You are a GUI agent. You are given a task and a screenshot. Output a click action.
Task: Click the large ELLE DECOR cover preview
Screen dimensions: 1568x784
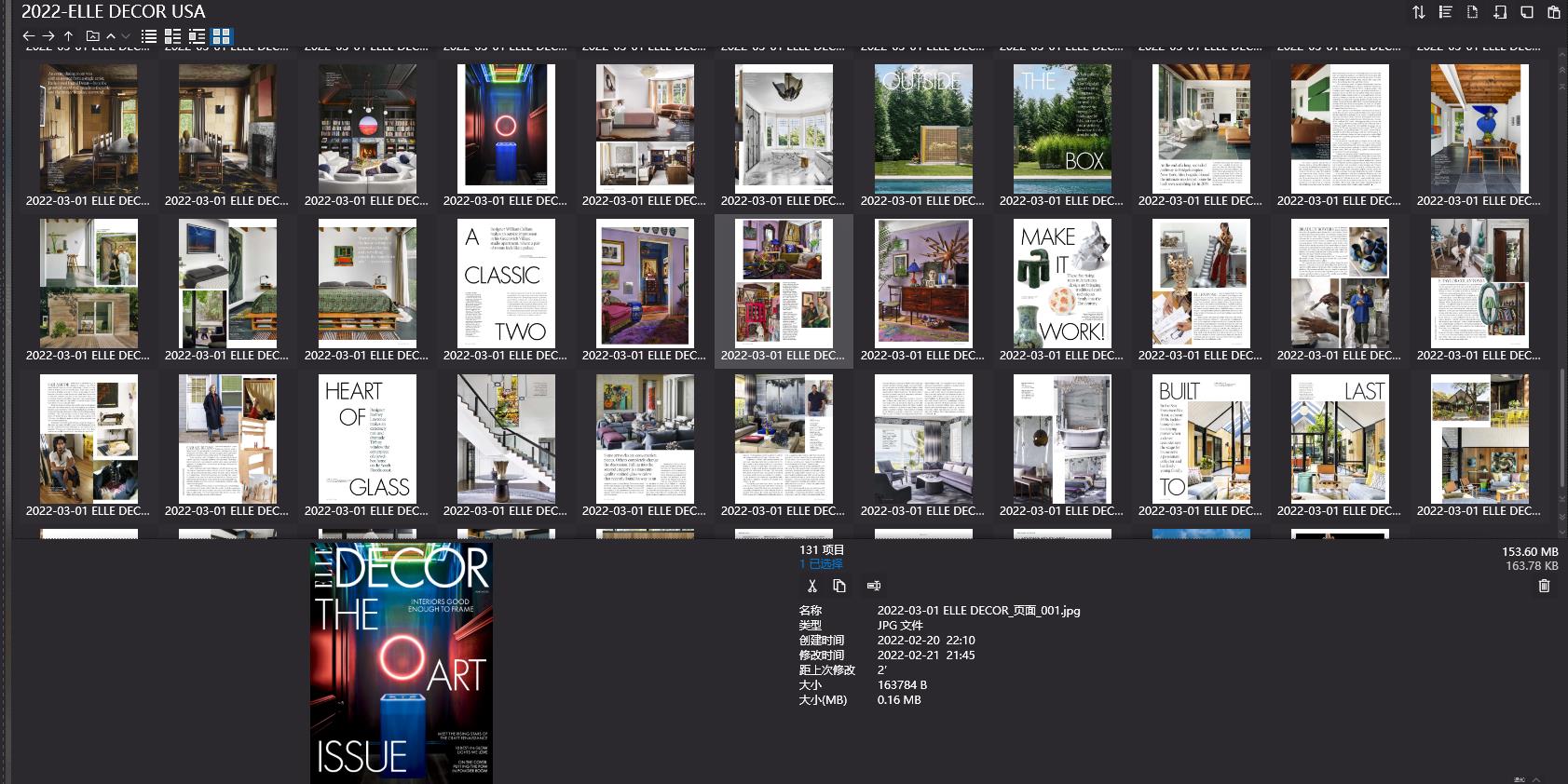coord(402,663)
